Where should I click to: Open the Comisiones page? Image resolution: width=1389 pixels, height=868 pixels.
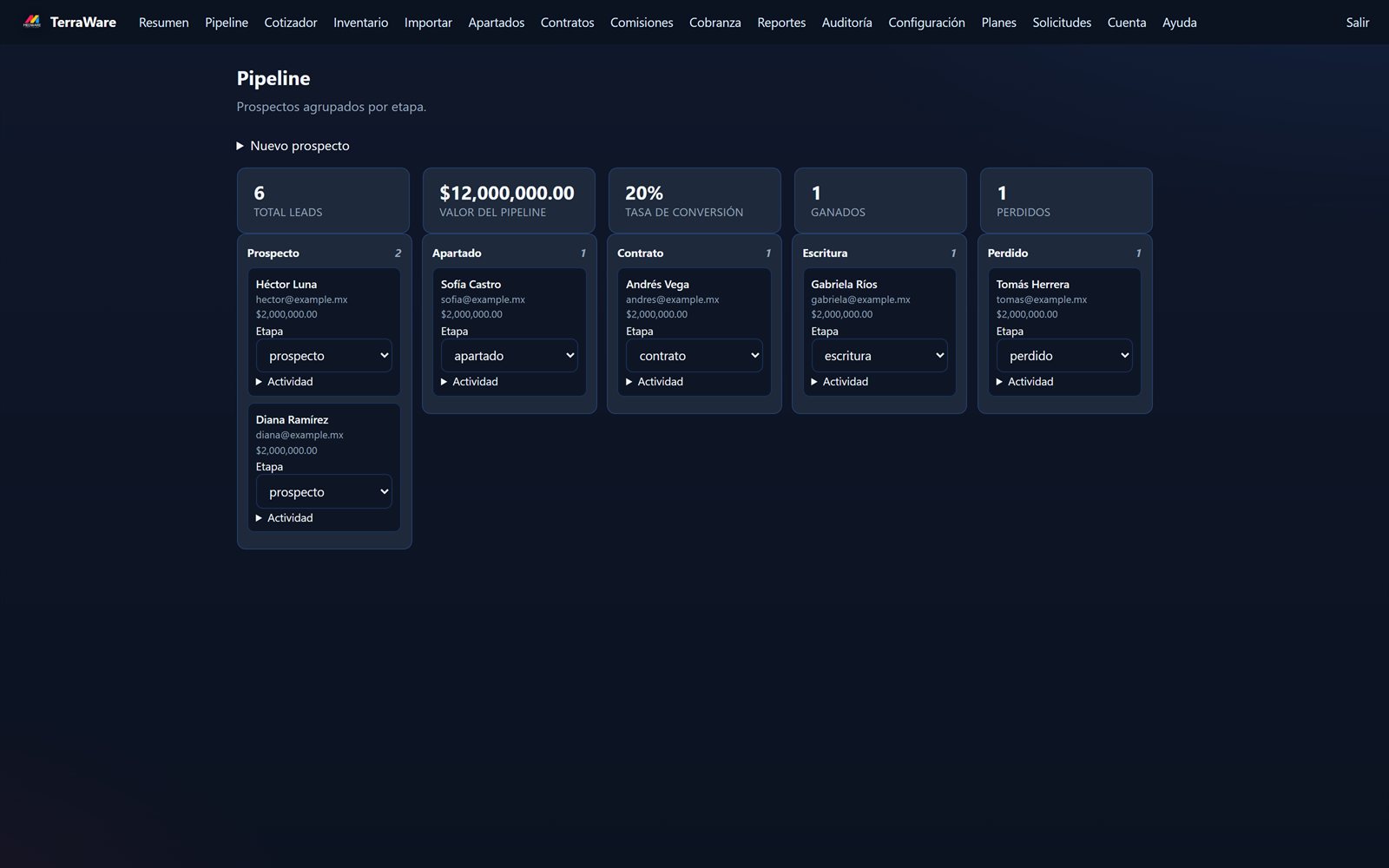coord(642,23)
